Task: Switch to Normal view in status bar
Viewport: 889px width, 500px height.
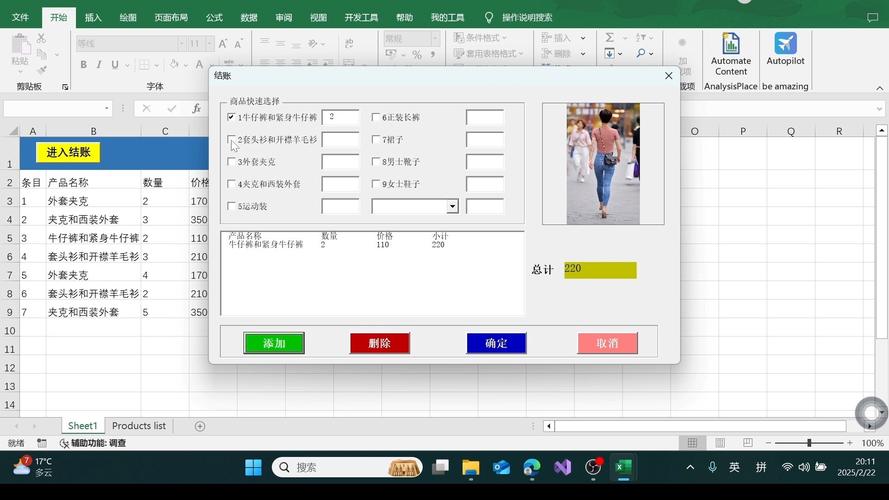Action: click(692, 443)
